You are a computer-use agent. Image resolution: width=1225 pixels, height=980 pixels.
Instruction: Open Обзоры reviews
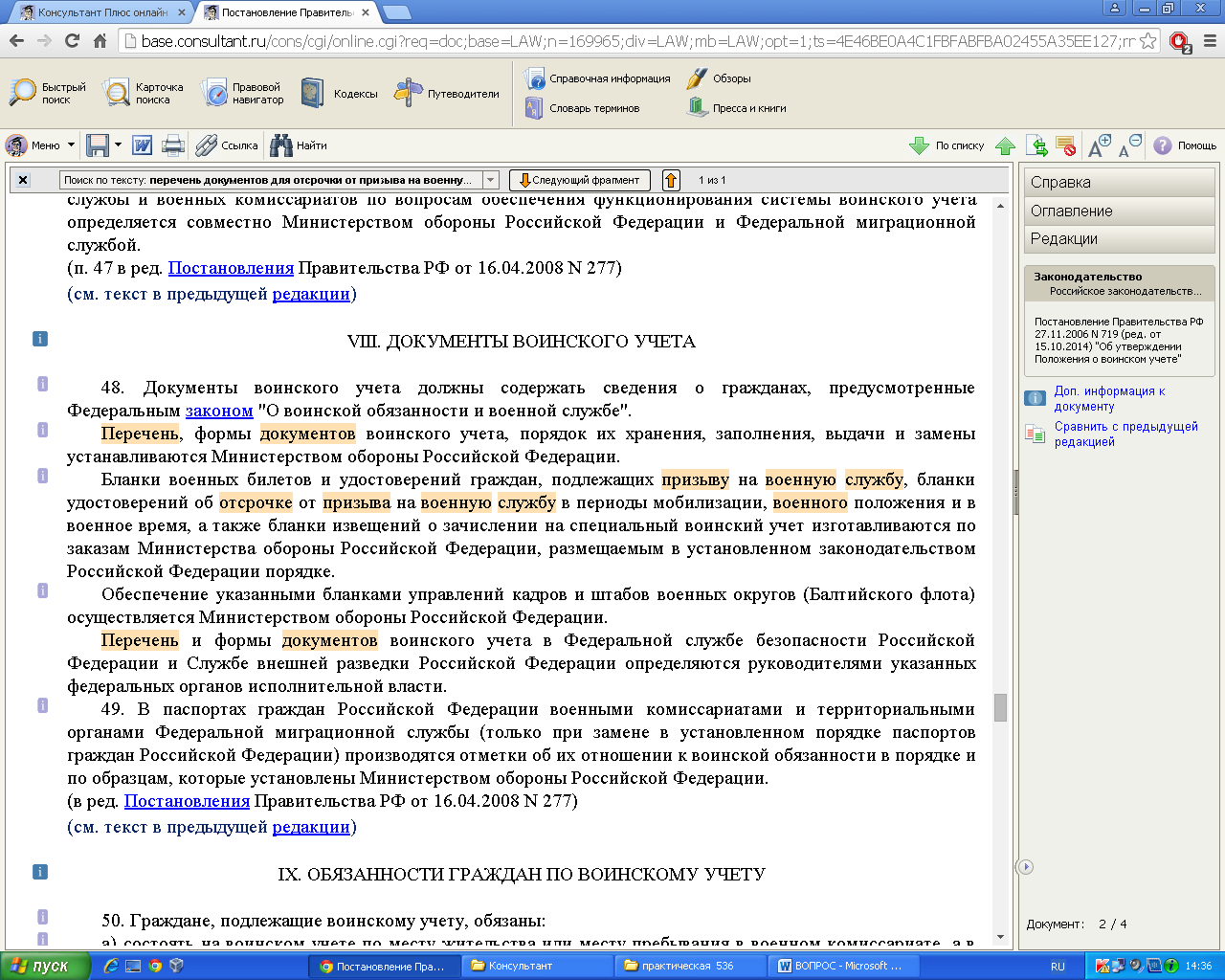pos(719,78)
